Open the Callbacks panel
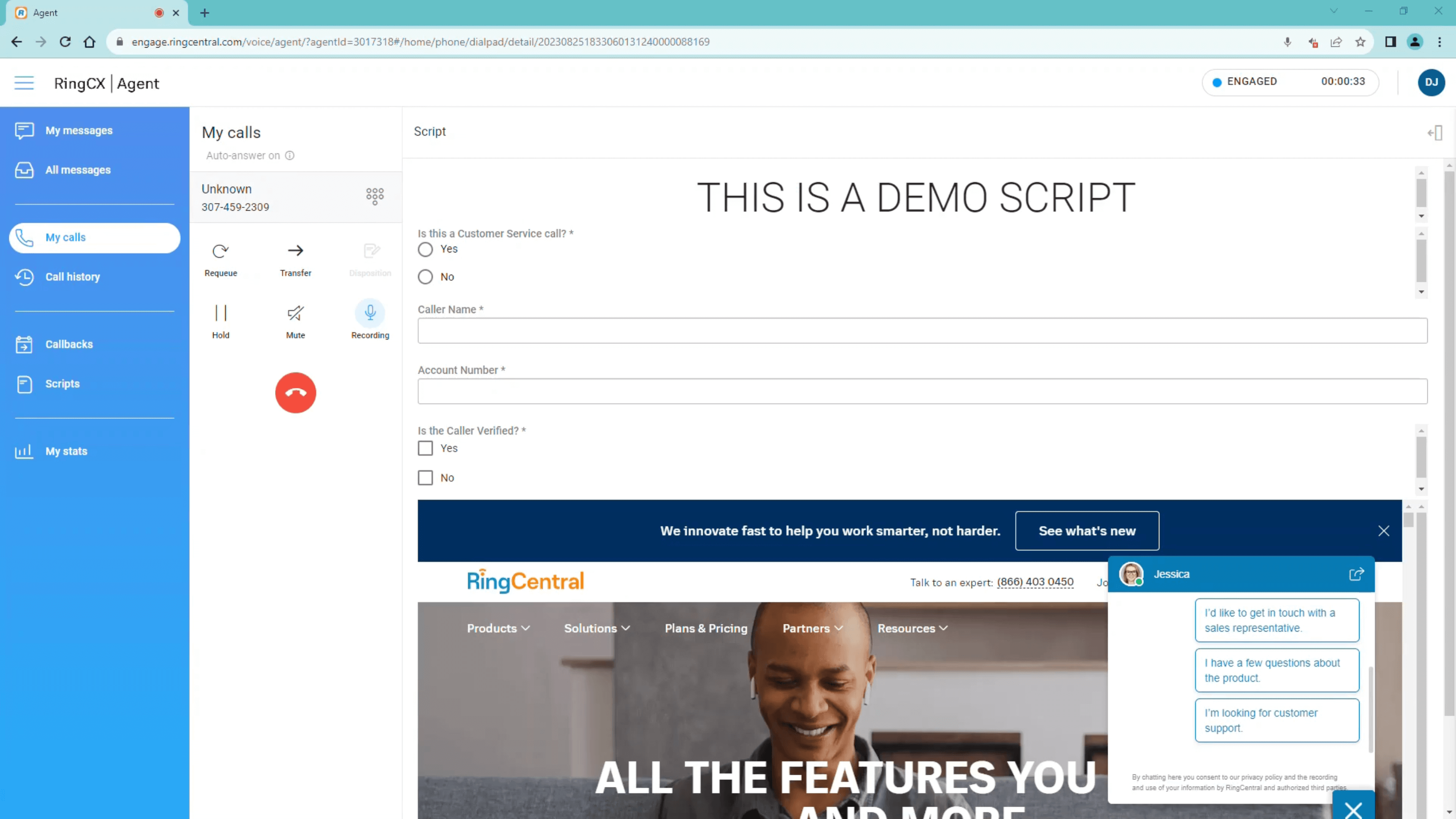The height and width of the screenshot is (819, 1456). (x=69, y=344)
